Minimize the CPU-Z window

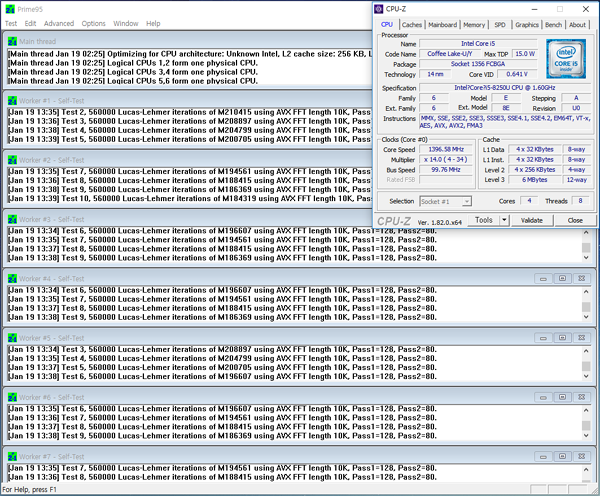coord(535,9)
